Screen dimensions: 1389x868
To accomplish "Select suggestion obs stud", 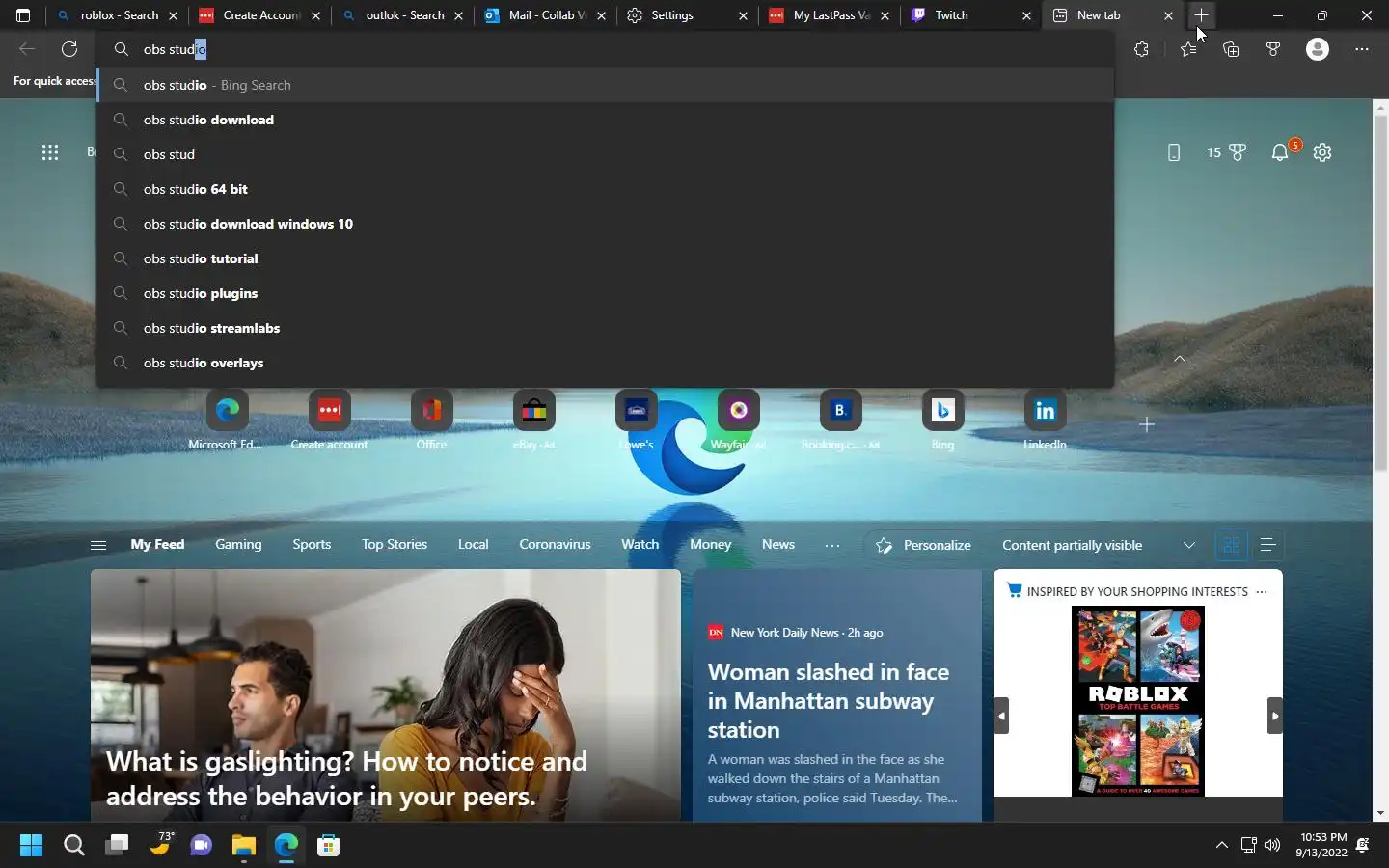I will point(606,154).
